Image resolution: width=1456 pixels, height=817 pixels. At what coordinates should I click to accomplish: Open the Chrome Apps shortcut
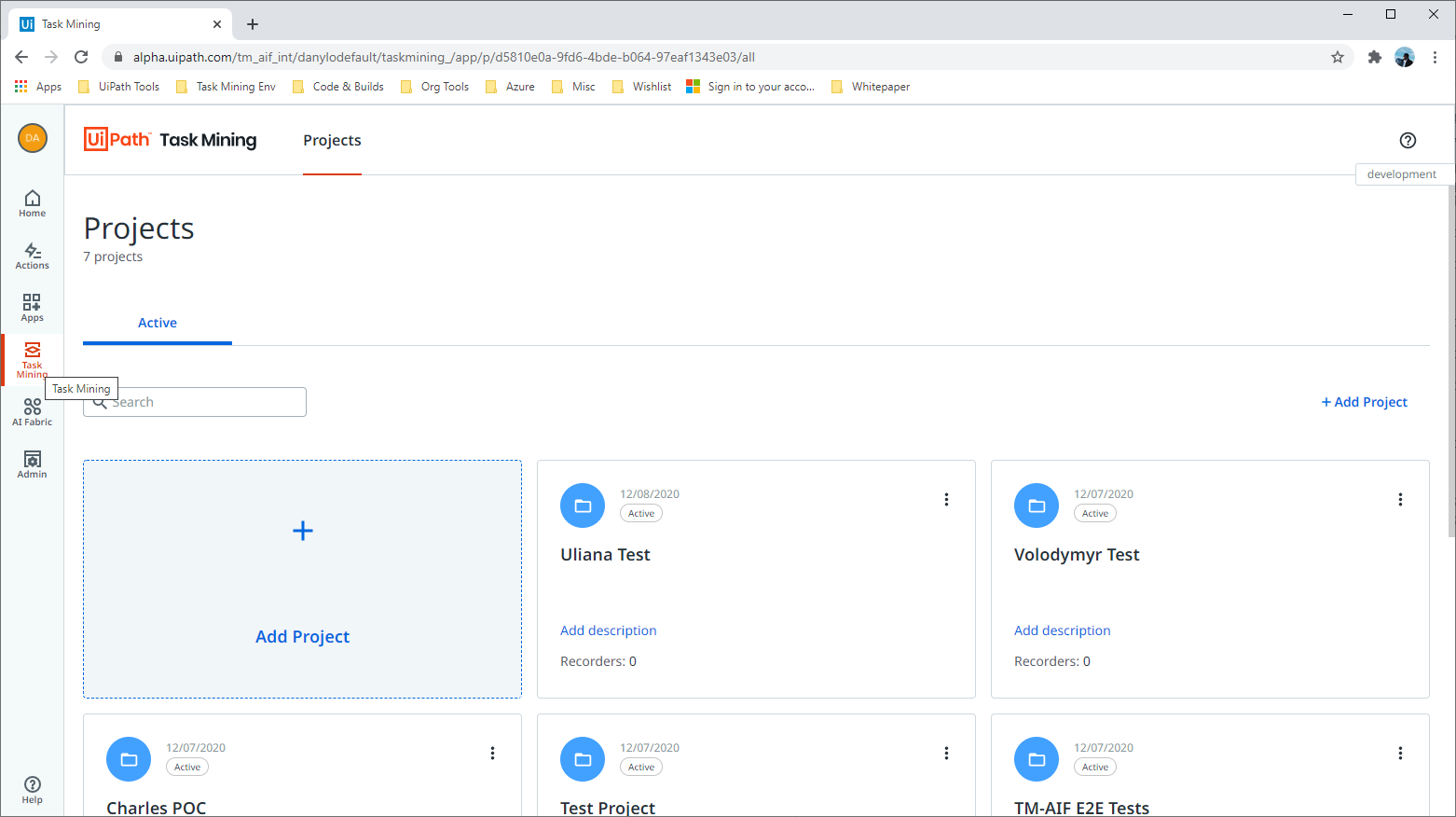38,87
